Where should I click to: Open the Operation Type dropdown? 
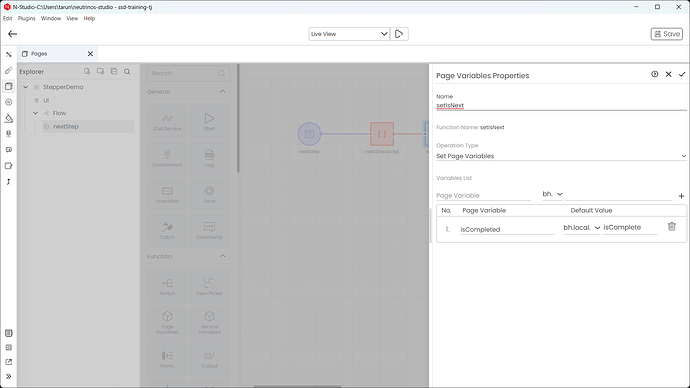(x=561, y=156)
